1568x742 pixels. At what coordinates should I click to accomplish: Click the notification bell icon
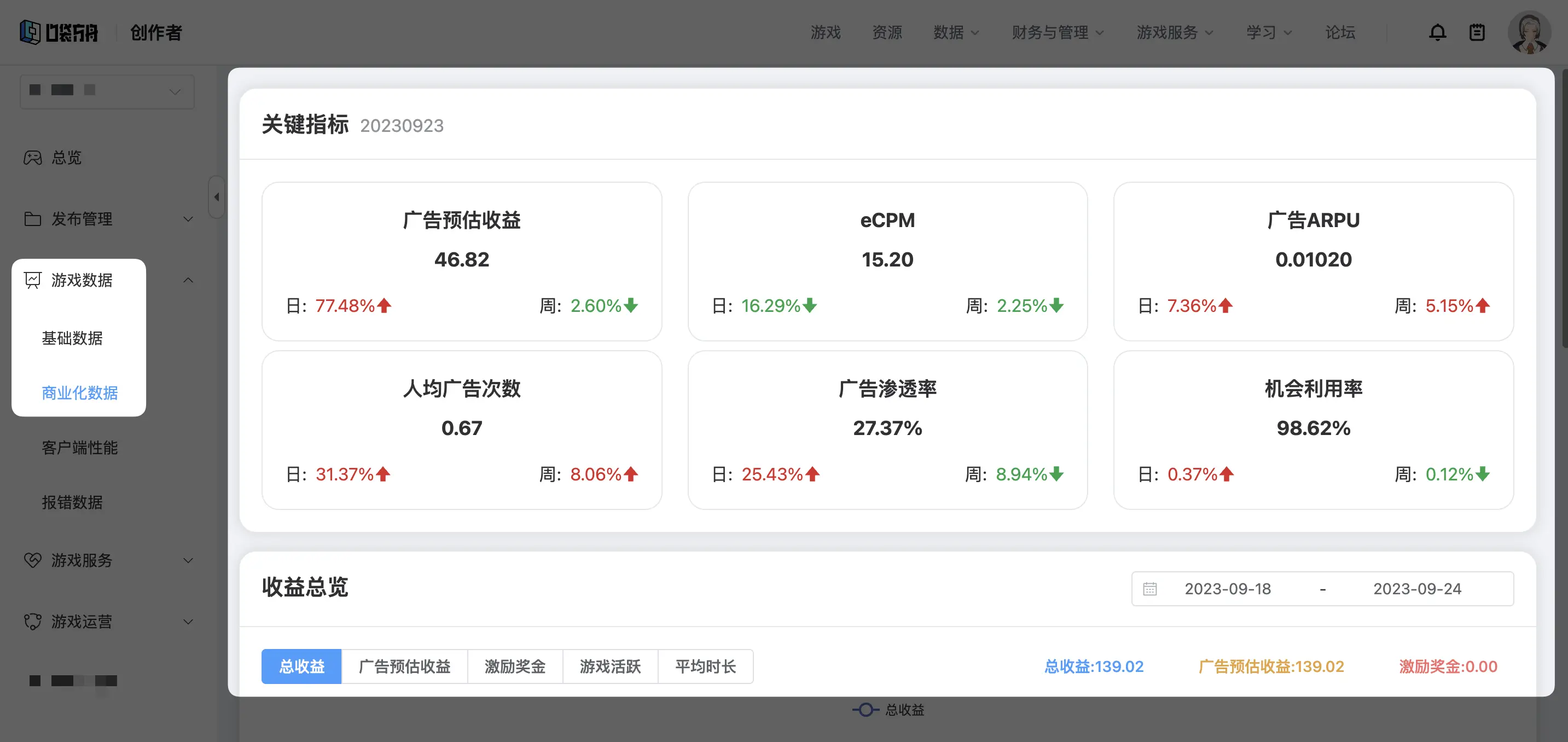coord(1437,32)
